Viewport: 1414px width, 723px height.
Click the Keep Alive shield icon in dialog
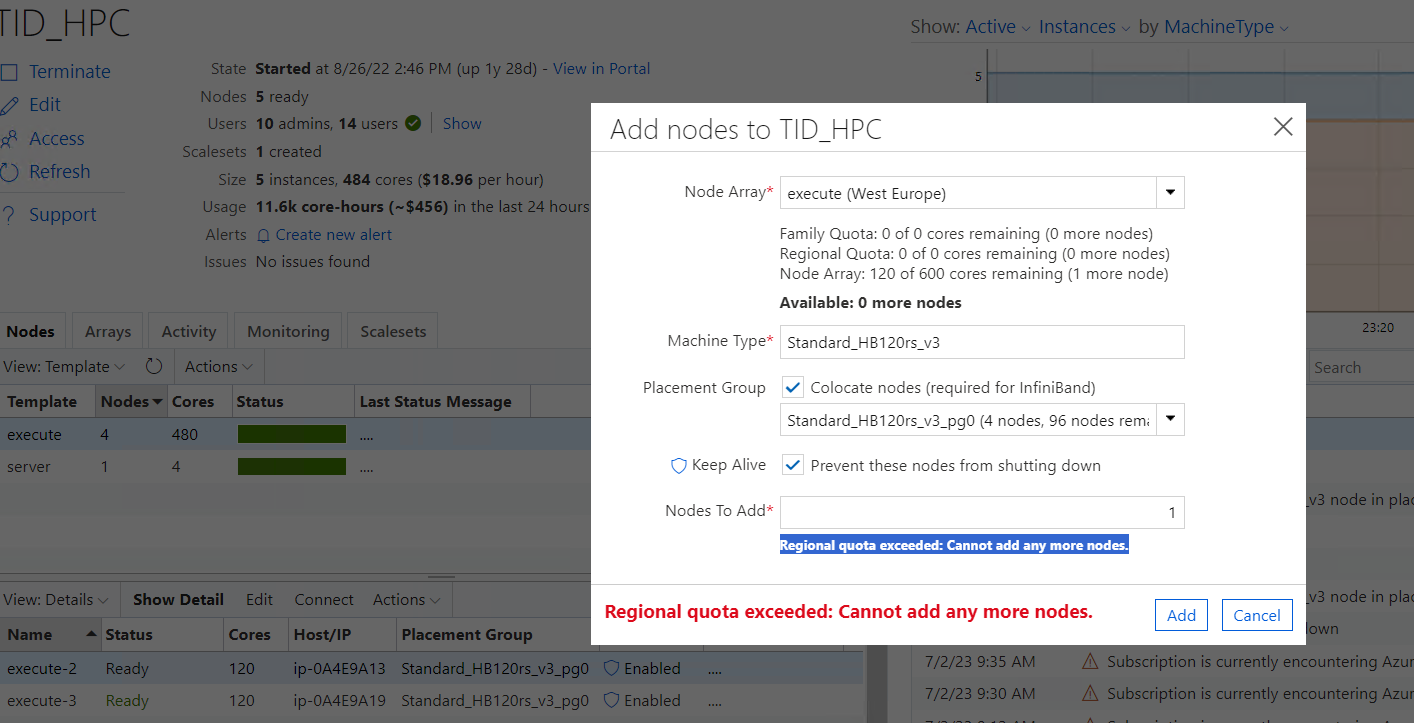[680, 464]
